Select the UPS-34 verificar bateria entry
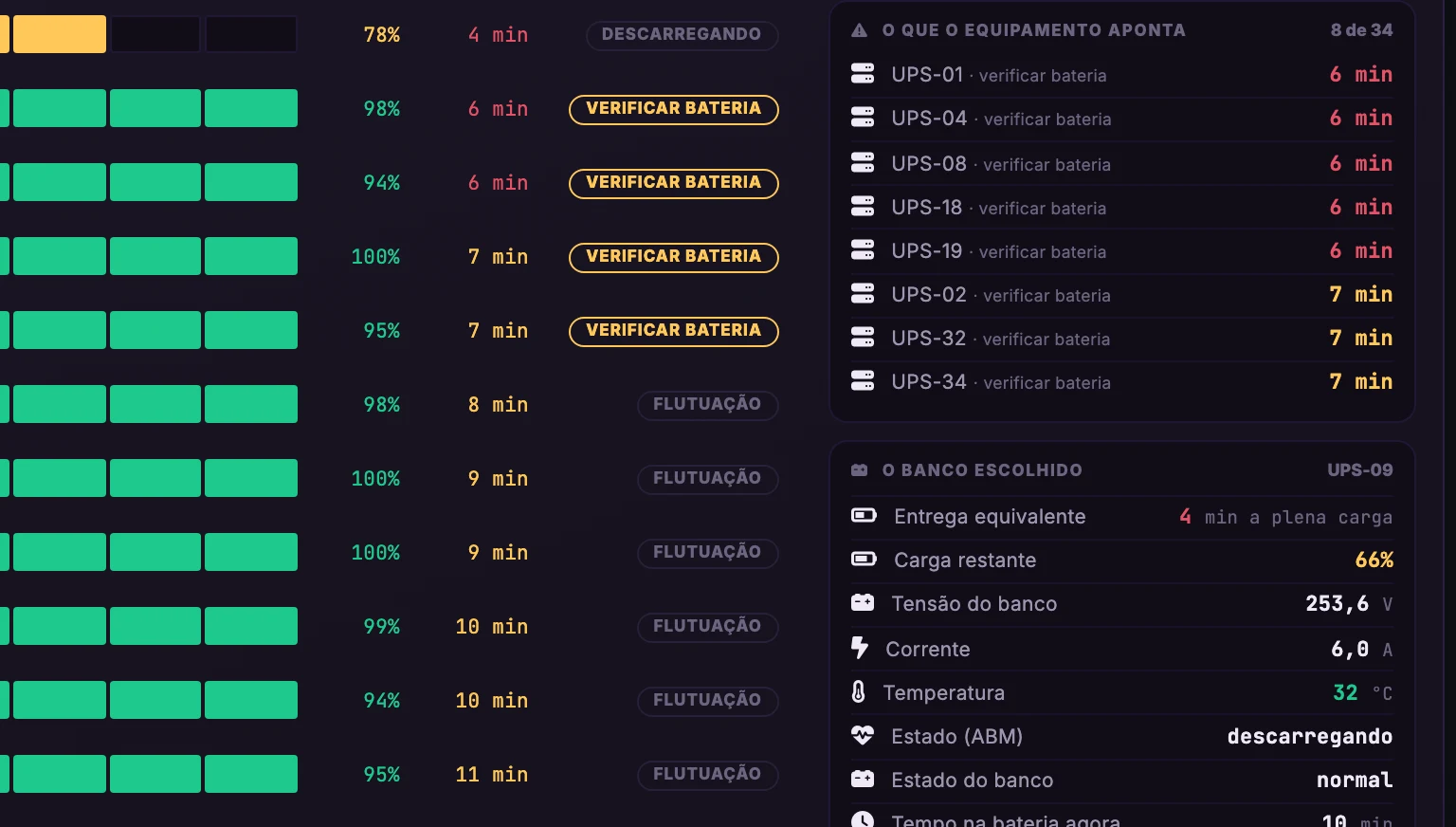 pos(1122,382)
